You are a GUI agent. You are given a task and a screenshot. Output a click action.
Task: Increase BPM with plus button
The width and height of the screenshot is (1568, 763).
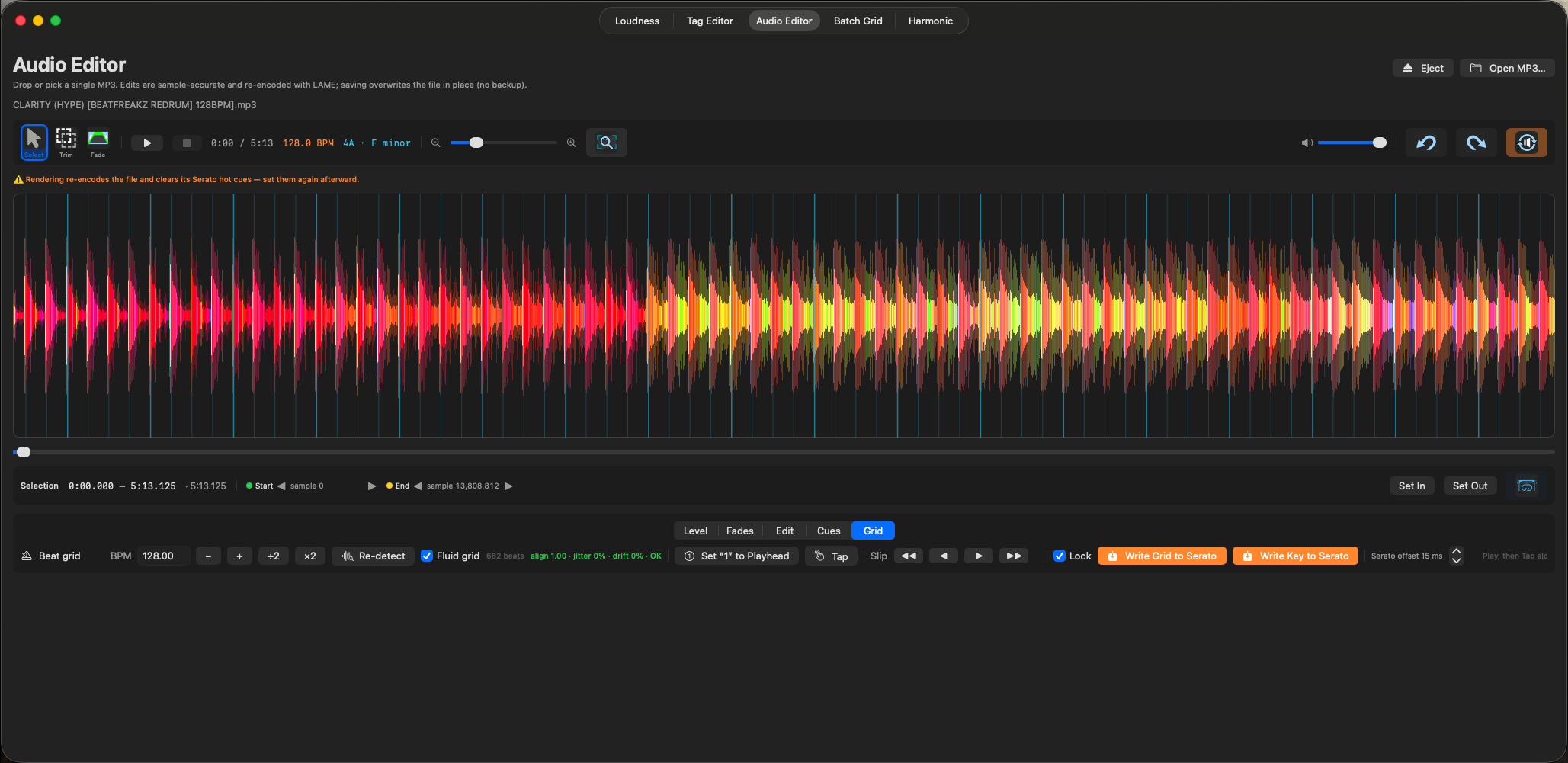point(239,556)
